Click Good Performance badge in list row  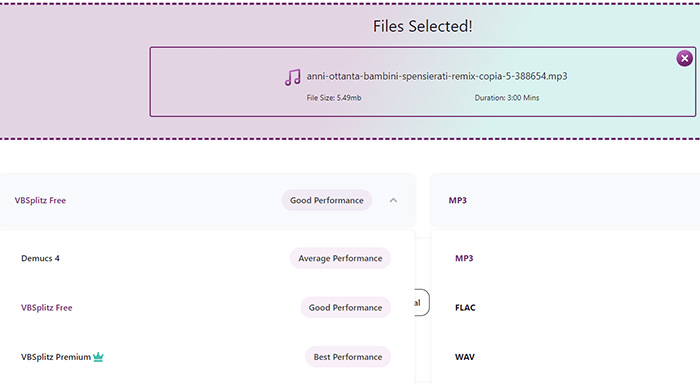[x=346, y=307]
